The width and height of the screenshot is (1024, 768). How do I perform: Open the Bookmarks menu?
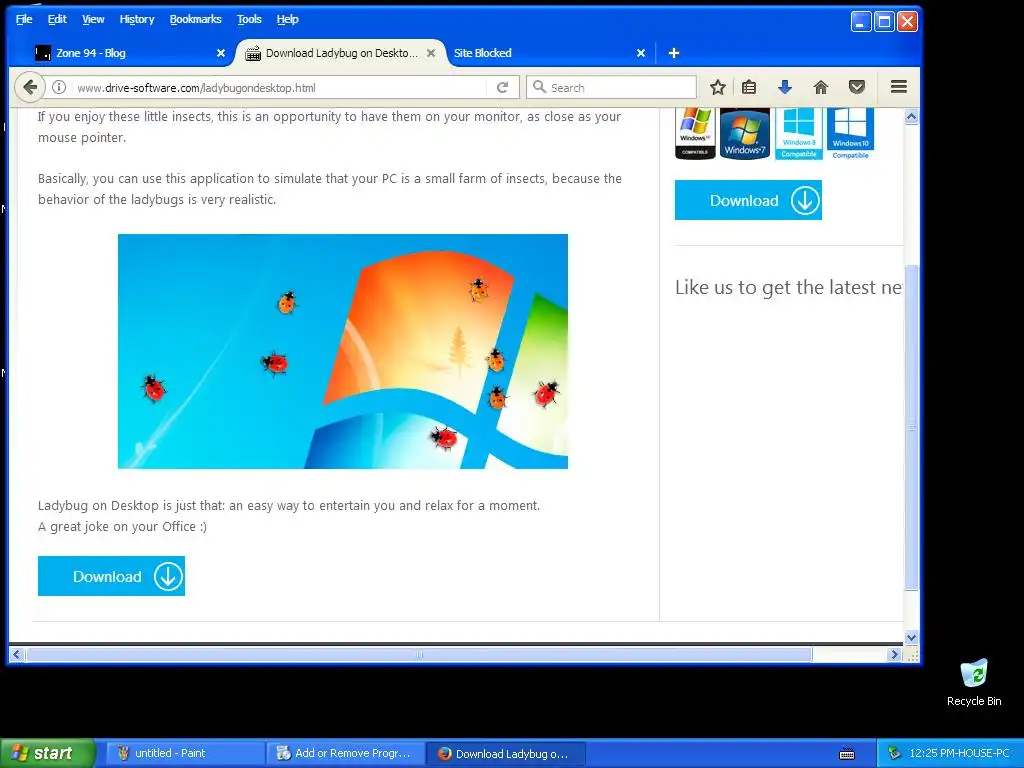[195, 19]
